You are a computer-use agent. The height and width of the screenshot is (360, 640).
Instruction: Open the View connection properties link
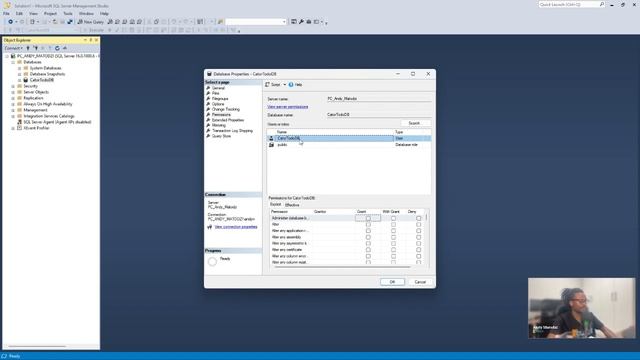236,227
